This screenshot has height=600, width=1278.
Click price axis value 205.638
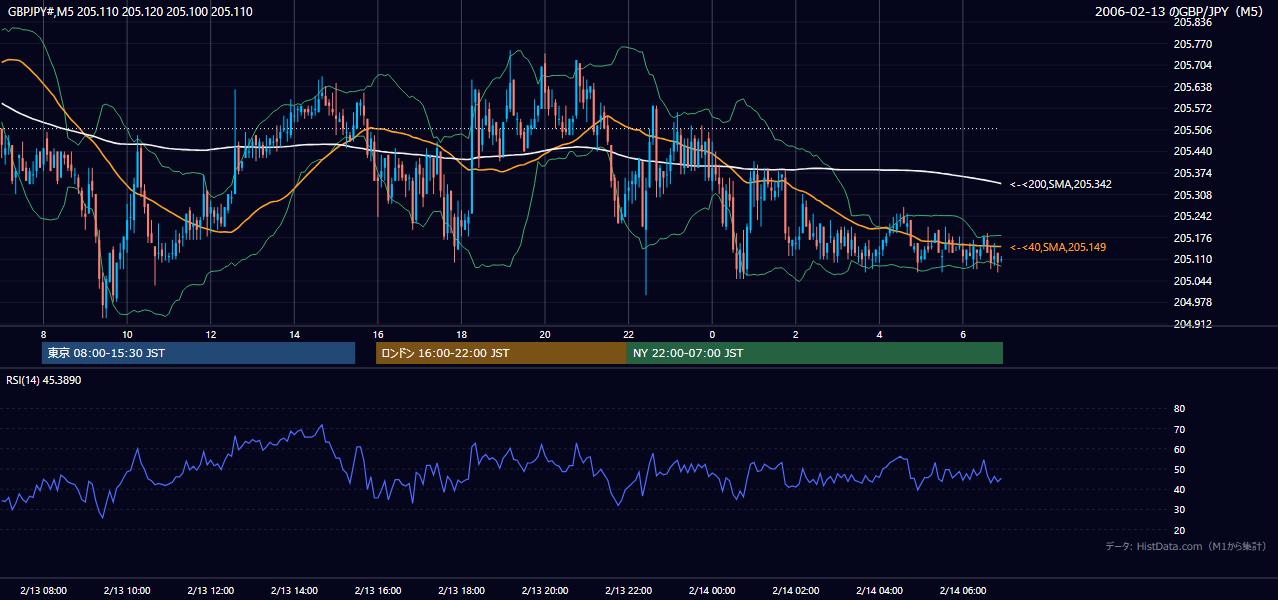pos(1192,87)
